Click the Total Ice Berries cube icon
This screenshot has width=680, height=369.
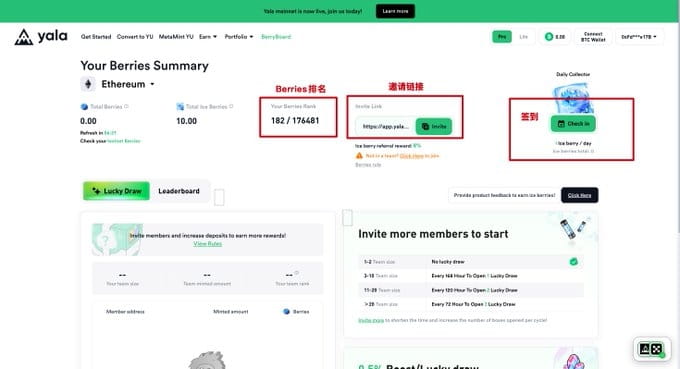(180, 107)
